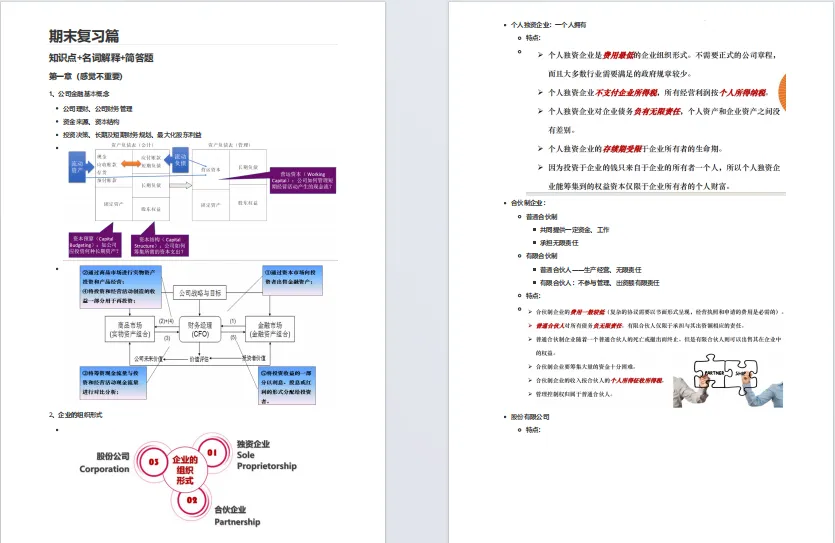
Task: Click the page title '期末复习篇'
Action: pos(84,36)
